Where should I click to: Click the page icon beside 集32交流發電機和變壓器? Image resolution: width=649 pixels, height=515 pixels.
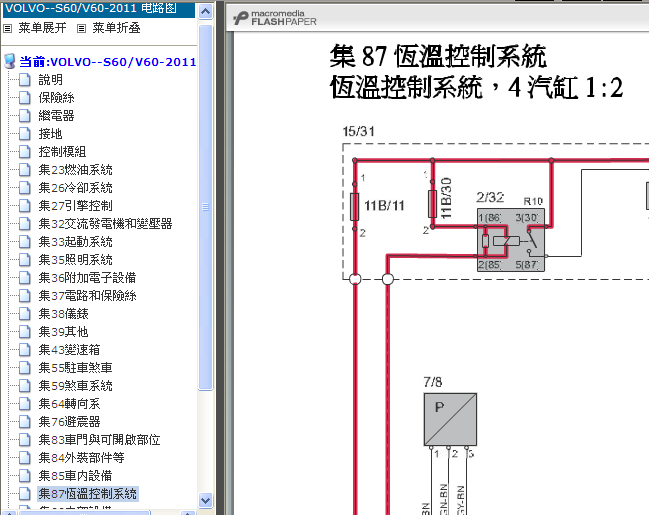[x=25, y=224]
